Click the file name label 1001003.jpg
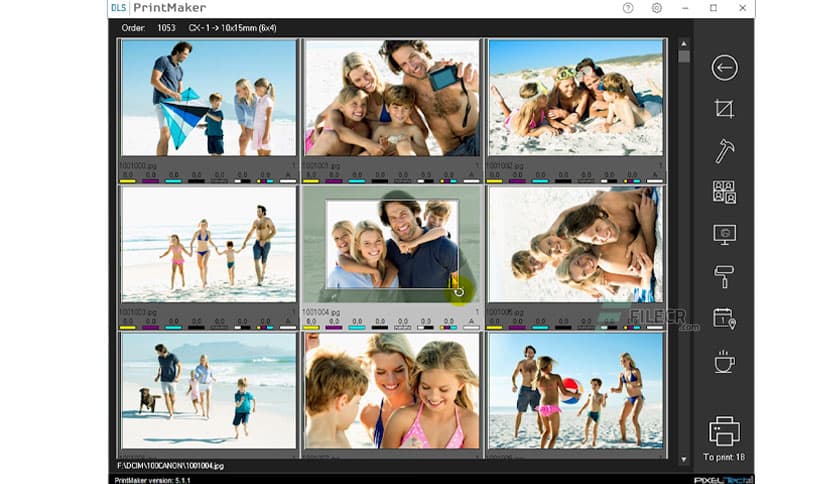The height and width of the screenshot is (484, 836). tap(138, 312)
